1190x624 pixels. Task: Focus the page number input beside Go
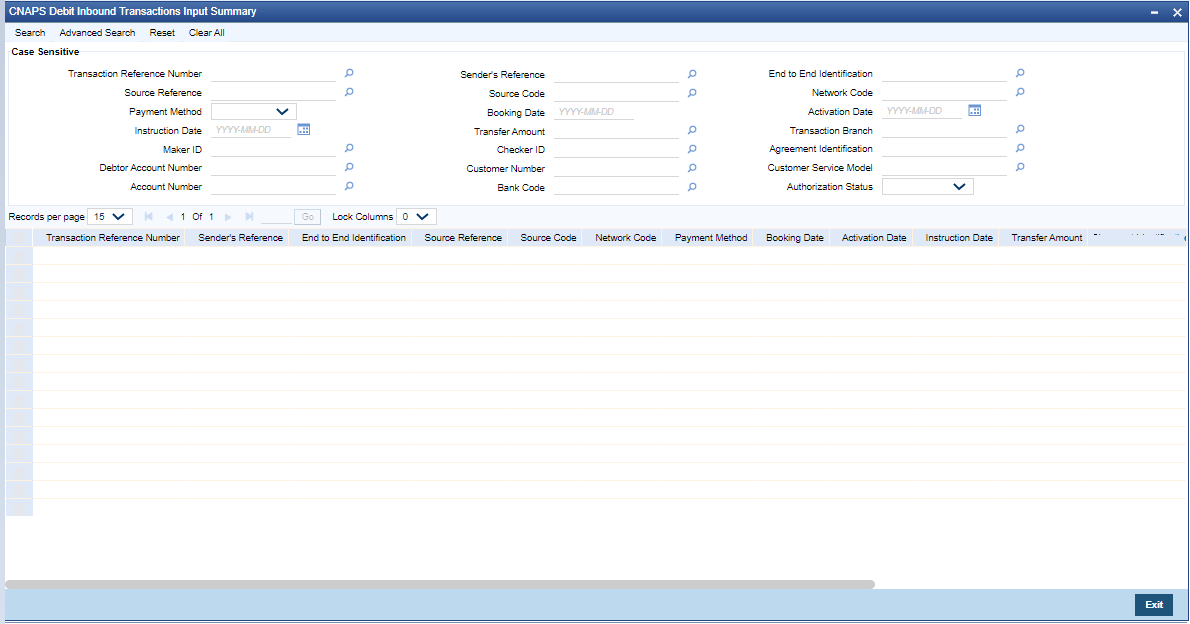click(275, 216)
